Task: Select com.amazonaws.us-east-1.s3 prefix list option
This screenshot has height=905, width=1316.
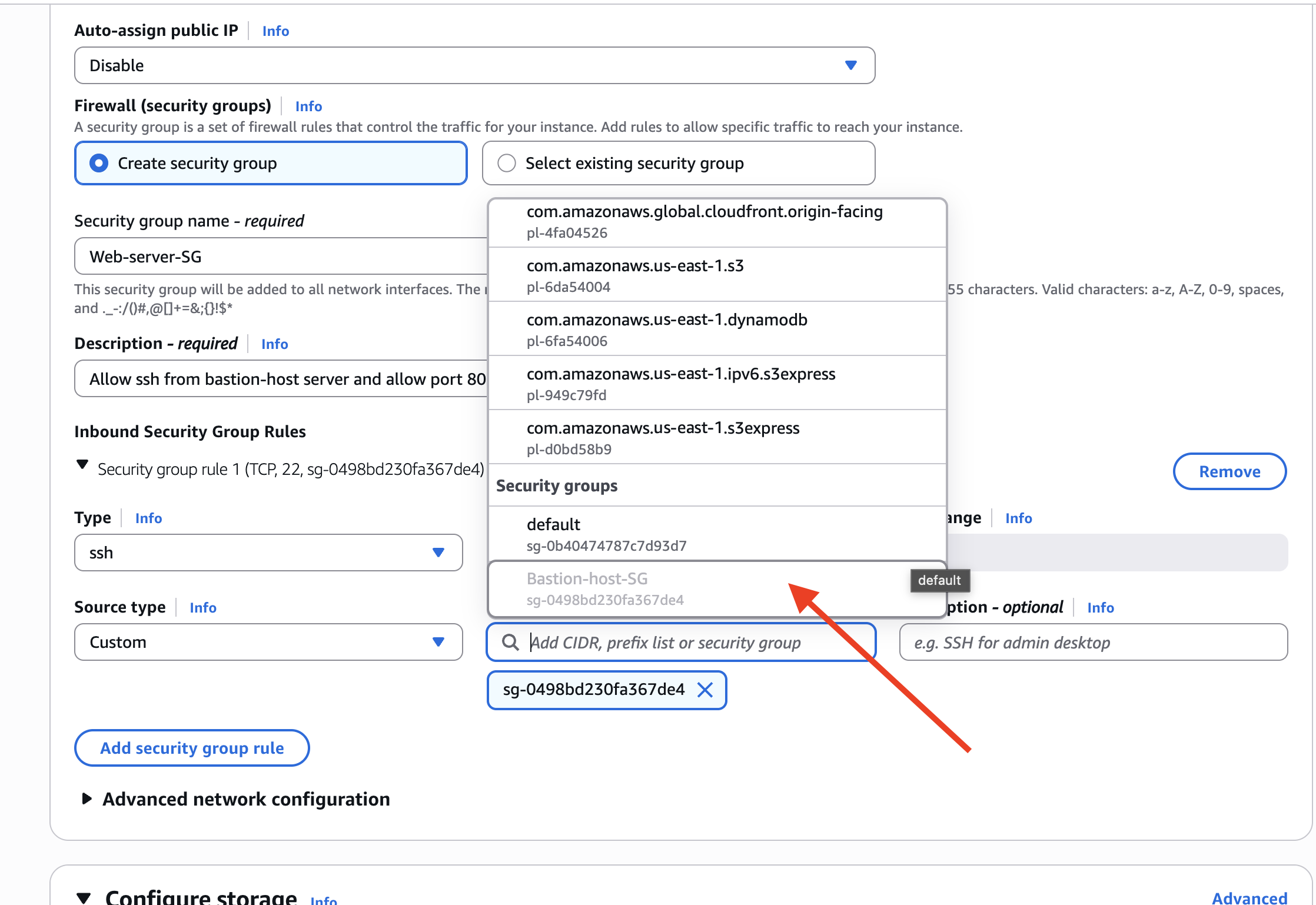Action: pos(717,275)
